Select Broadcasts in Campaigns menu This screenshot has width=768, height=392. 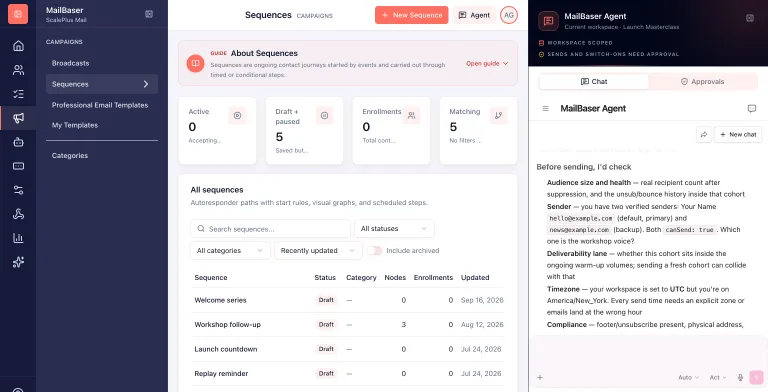tap(71, 63)
